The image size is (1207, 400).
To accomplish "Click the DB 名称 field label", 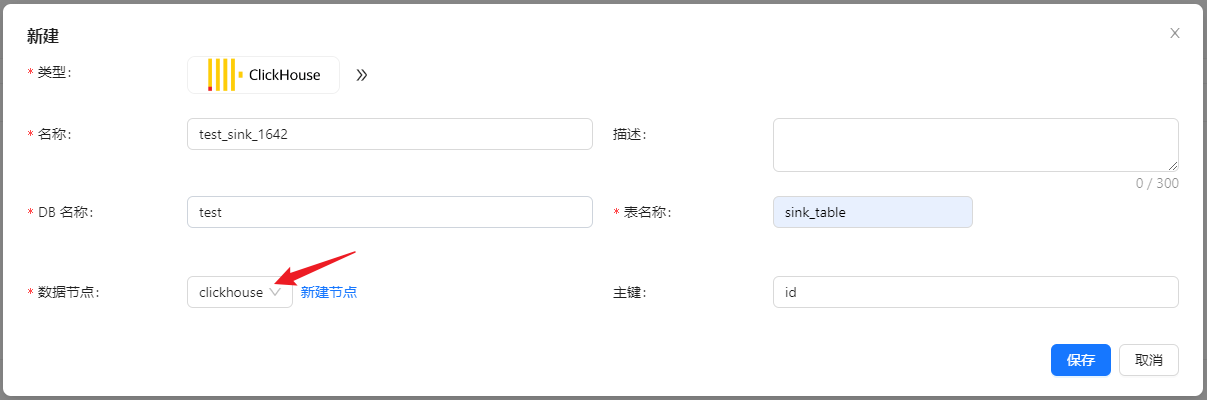I will [x=69, y=212].
